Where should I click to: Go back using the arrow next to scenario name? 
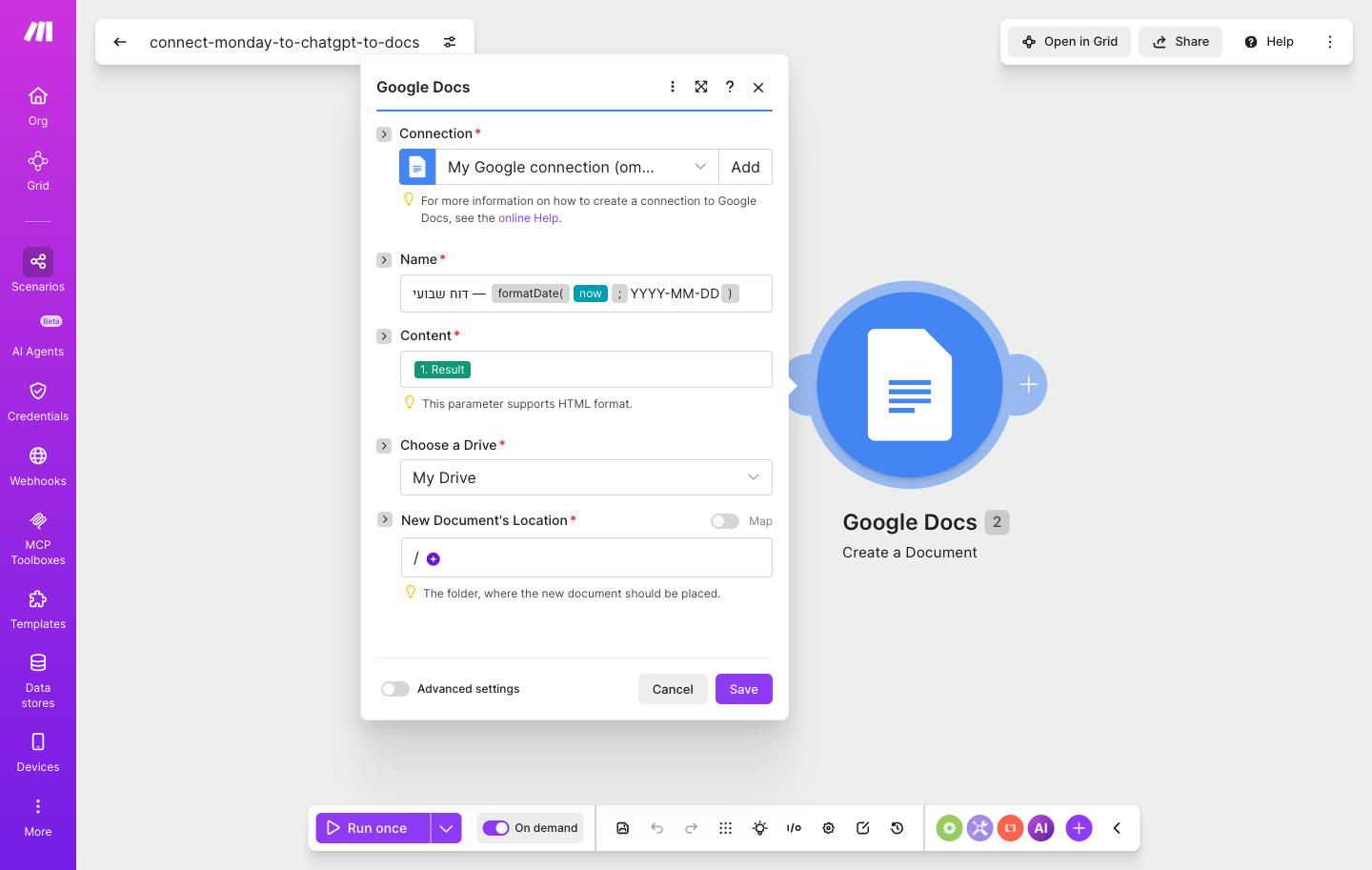120,42
